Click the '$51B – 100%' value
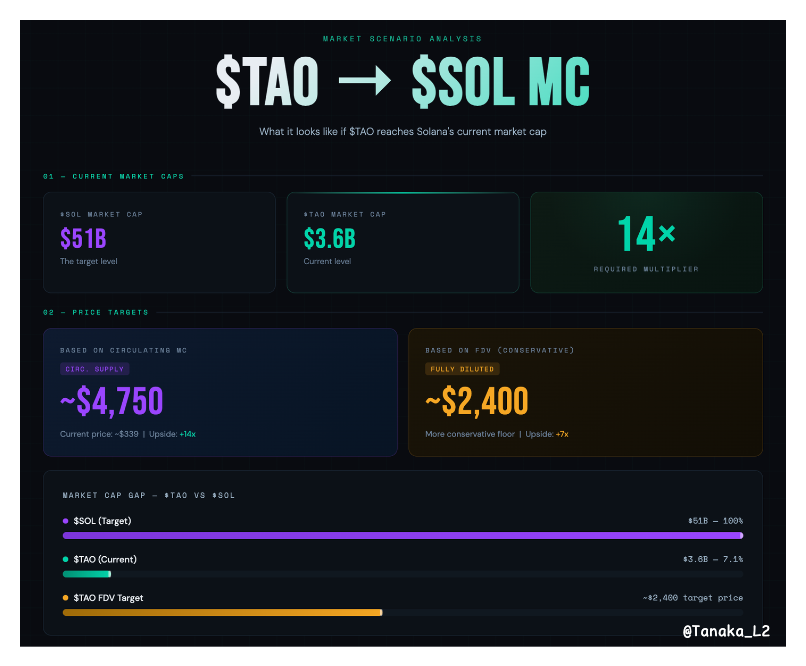The image size is (806, 666). pos(716,521)
